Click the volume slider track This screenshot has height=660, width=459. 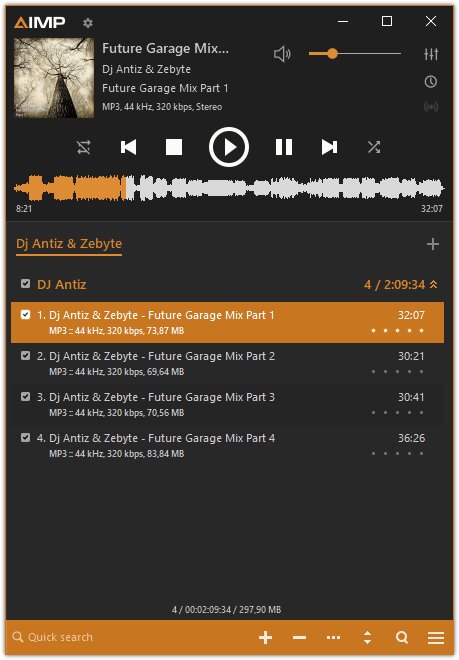point(355,53)
